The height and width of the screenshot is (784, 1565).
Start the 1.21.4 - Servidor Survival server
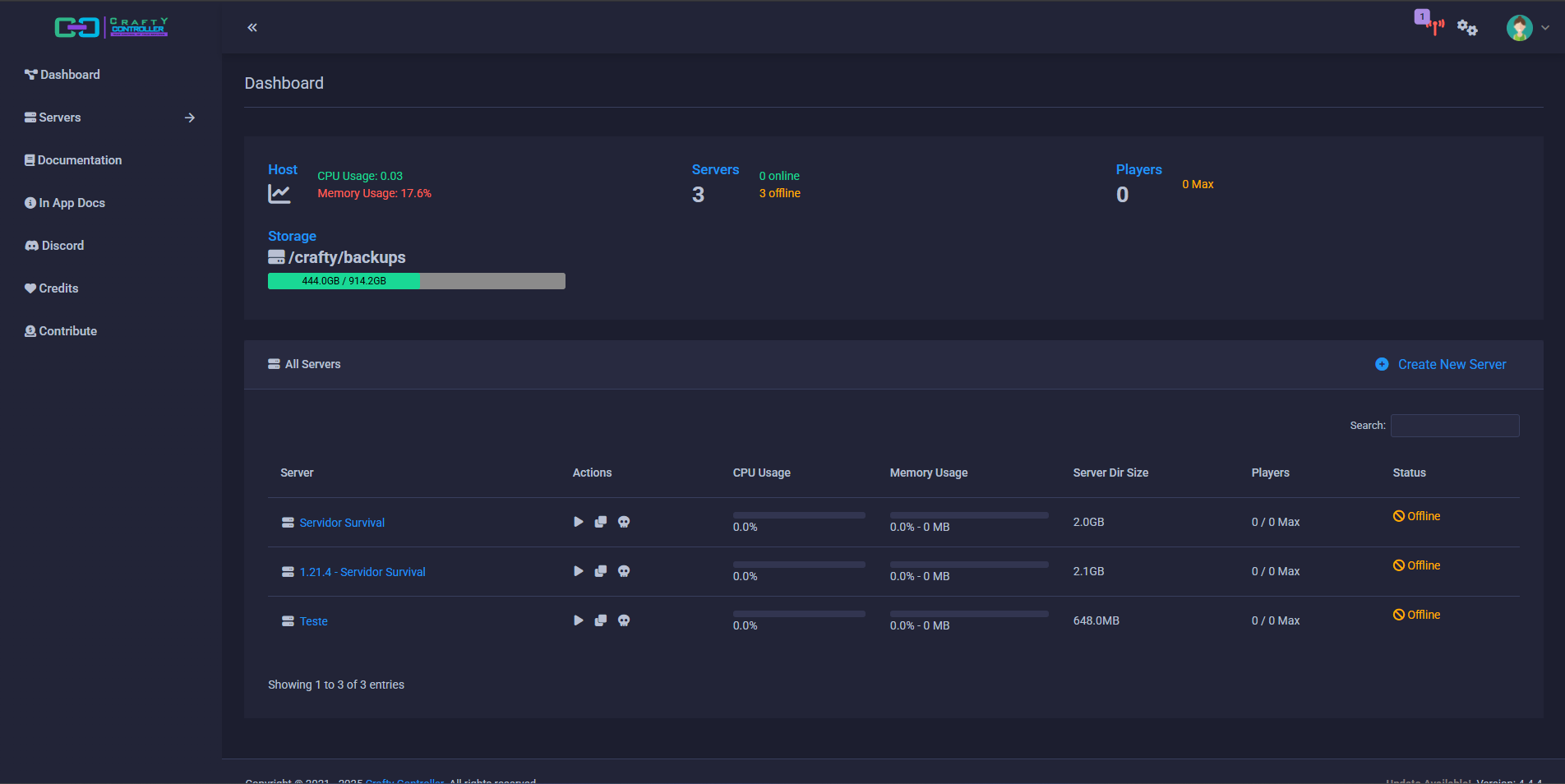pos(579,571)
